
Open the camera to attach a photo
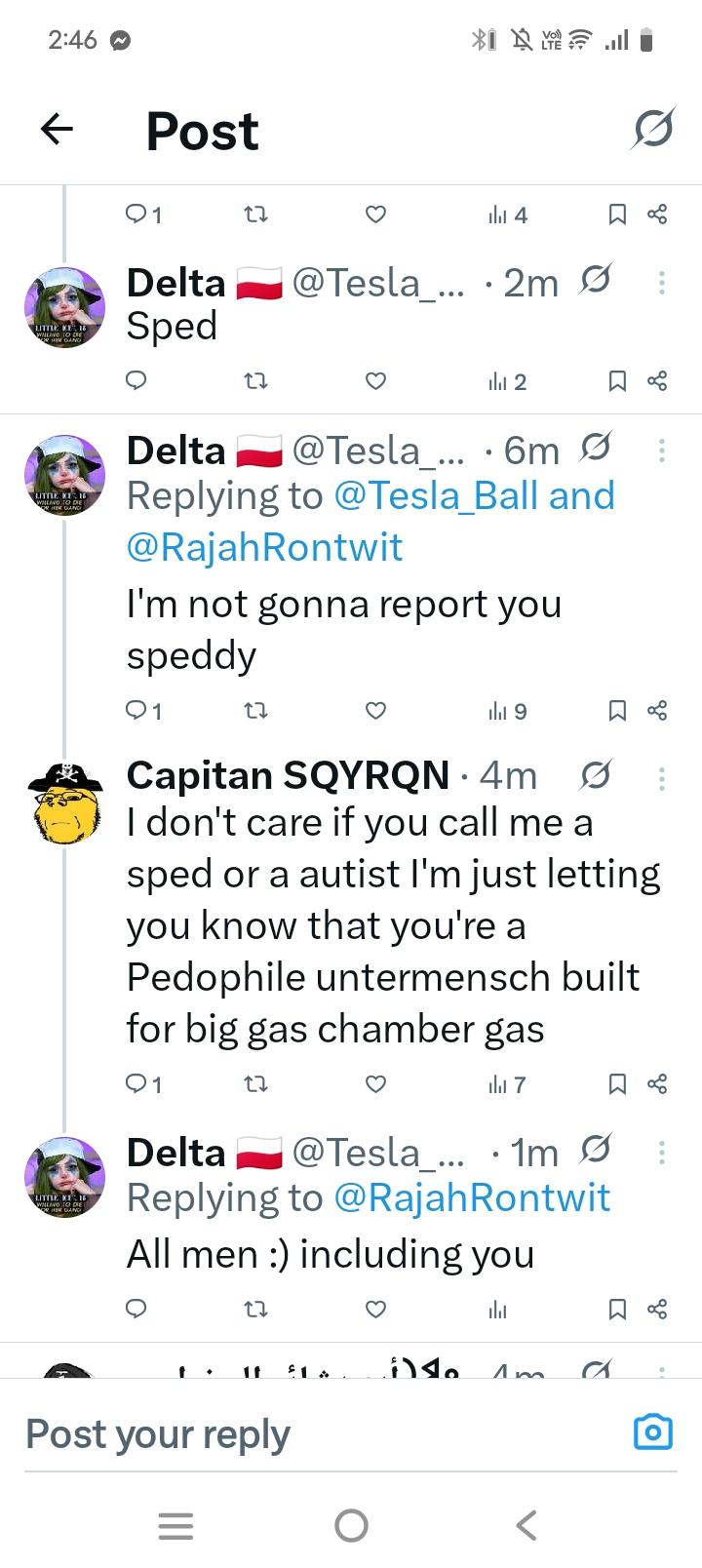(652, 1431)
